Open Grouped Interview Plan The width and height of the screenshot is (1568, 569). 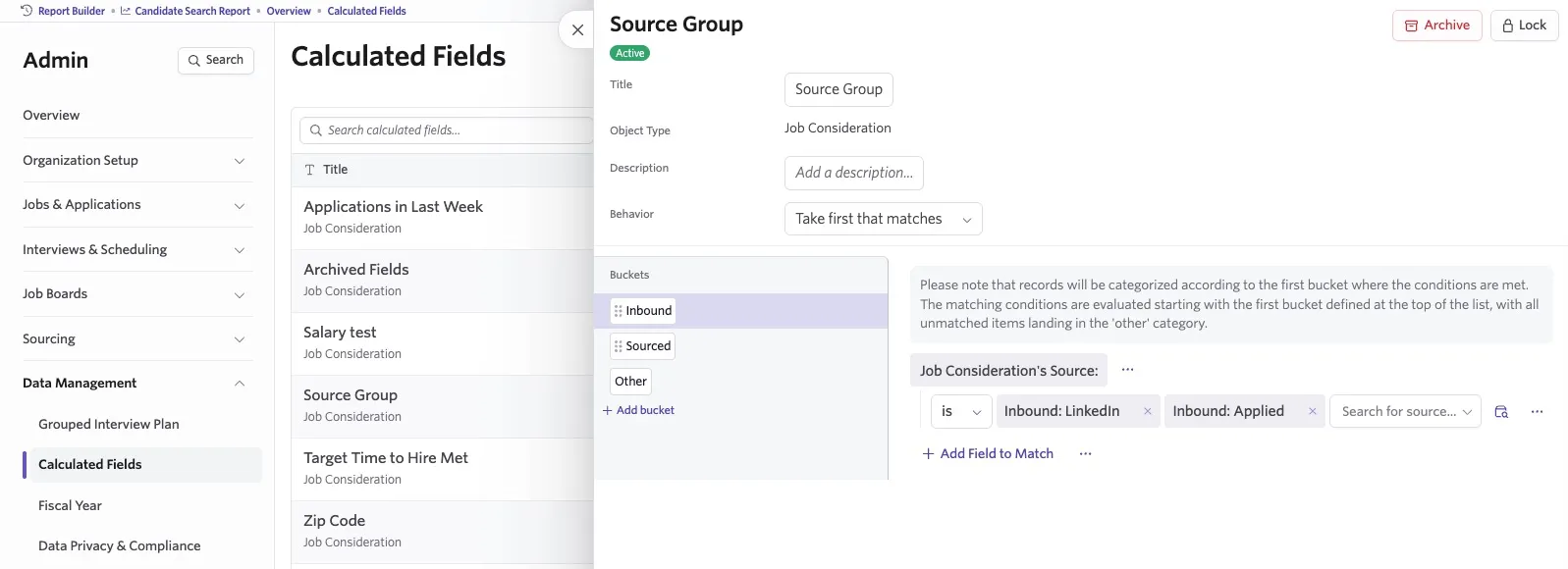pos(109,424)
